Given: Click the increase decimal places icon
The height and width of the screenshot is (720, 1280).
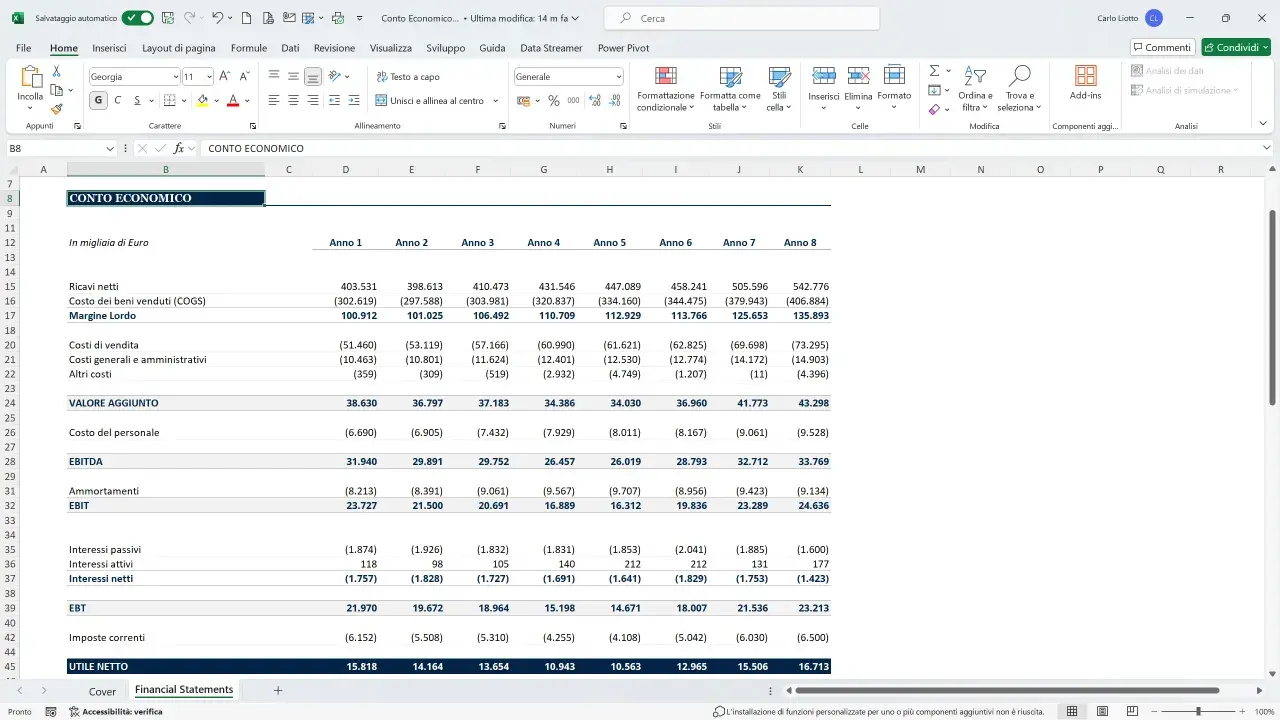Looking at the screenshot, I should [596, 100].
